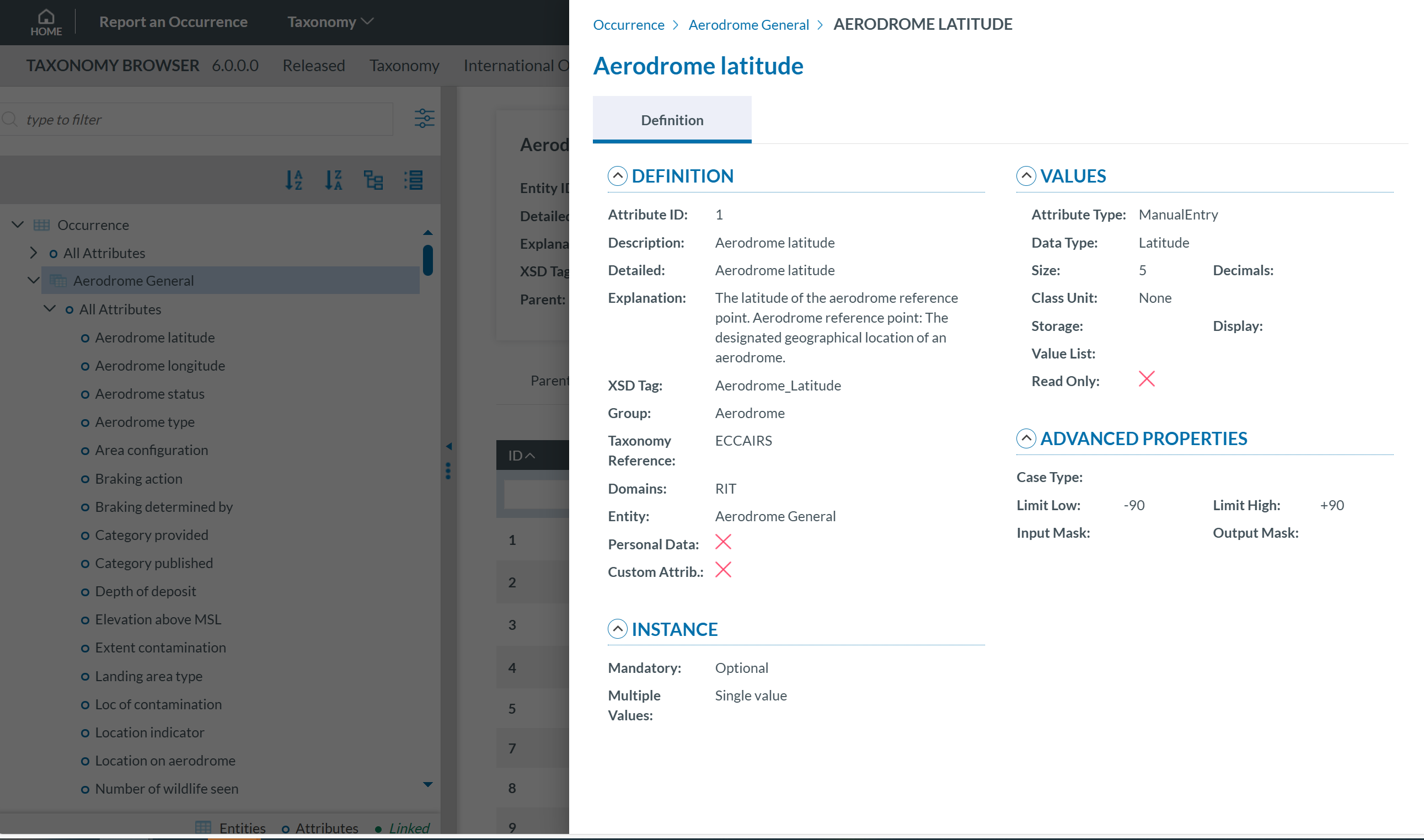Collapse the Aerodrome General tree node

(34, 281)
